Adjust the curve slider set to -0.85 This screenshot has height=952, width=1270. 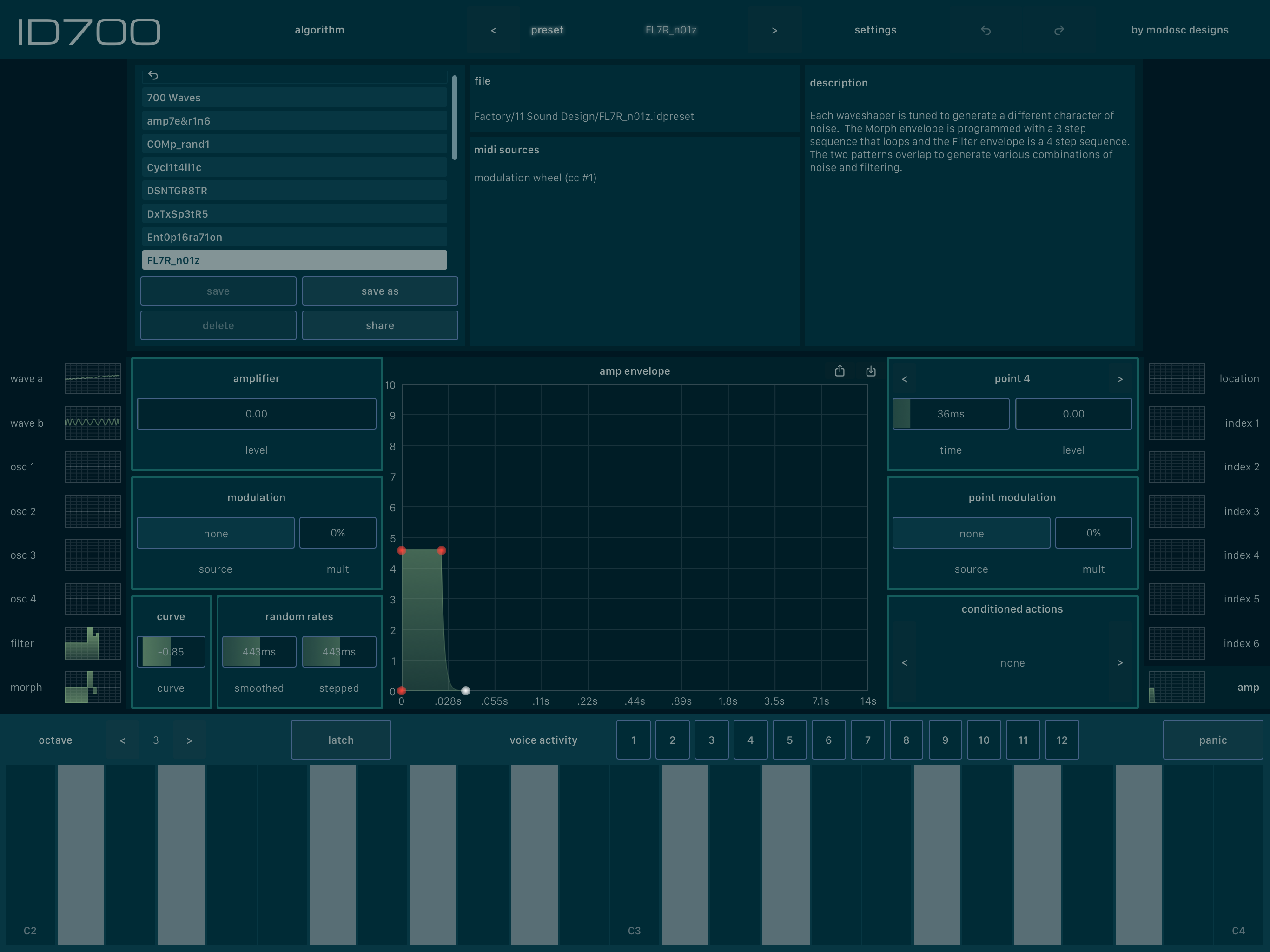[171, 652]
